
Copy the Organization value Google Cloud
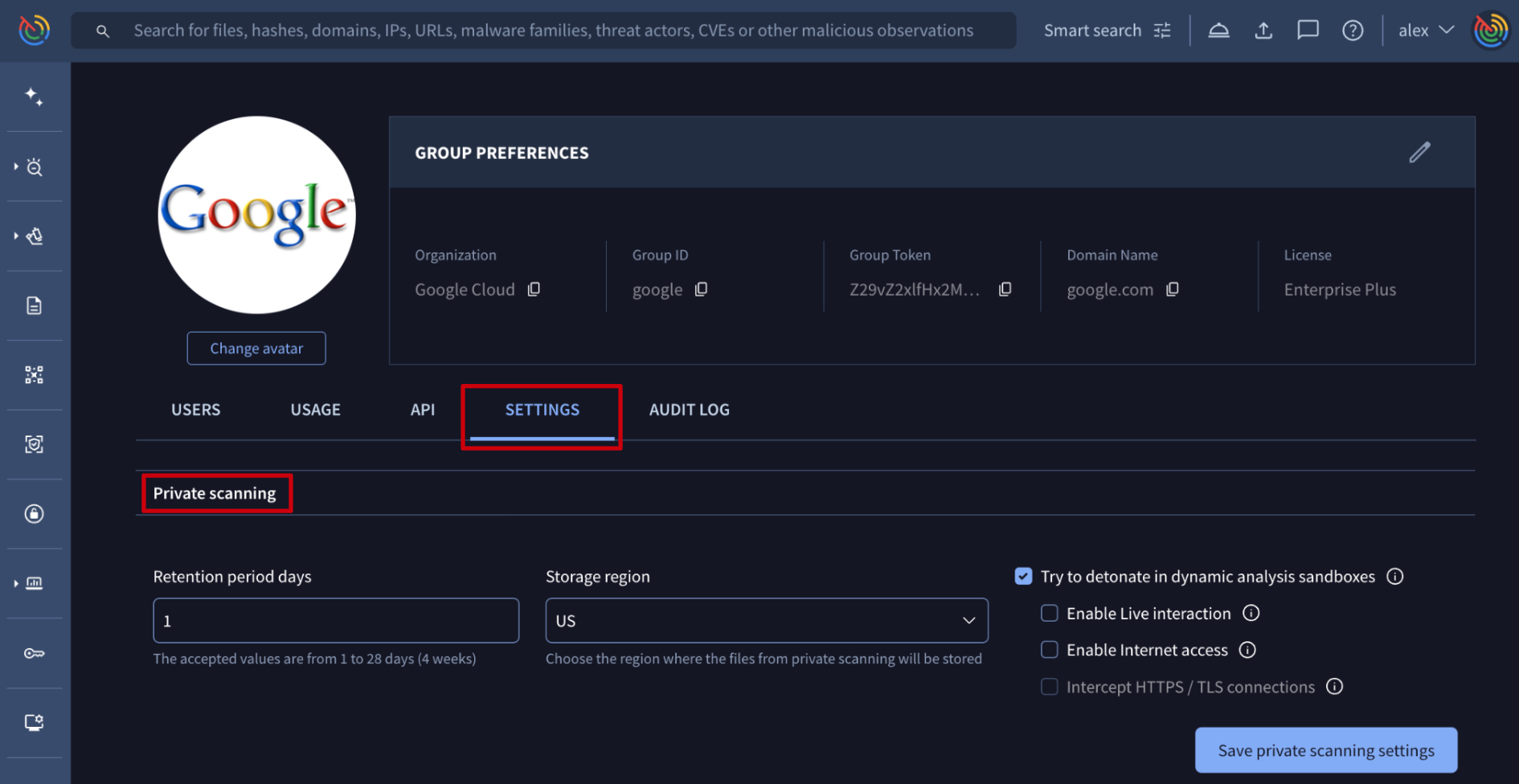(534, 289)
